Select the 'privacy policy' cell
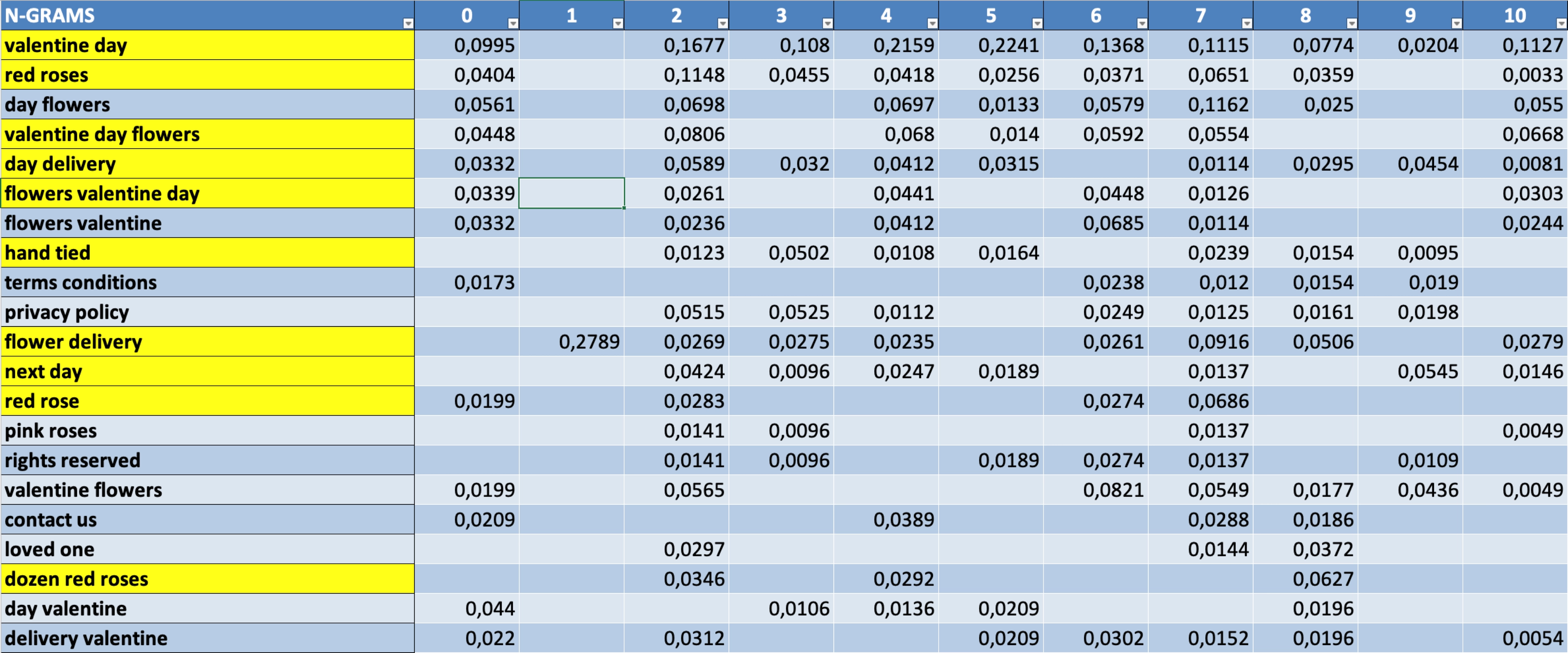Image resolution: width=1568 pixels, height=653 pixels. coord(207,312)
